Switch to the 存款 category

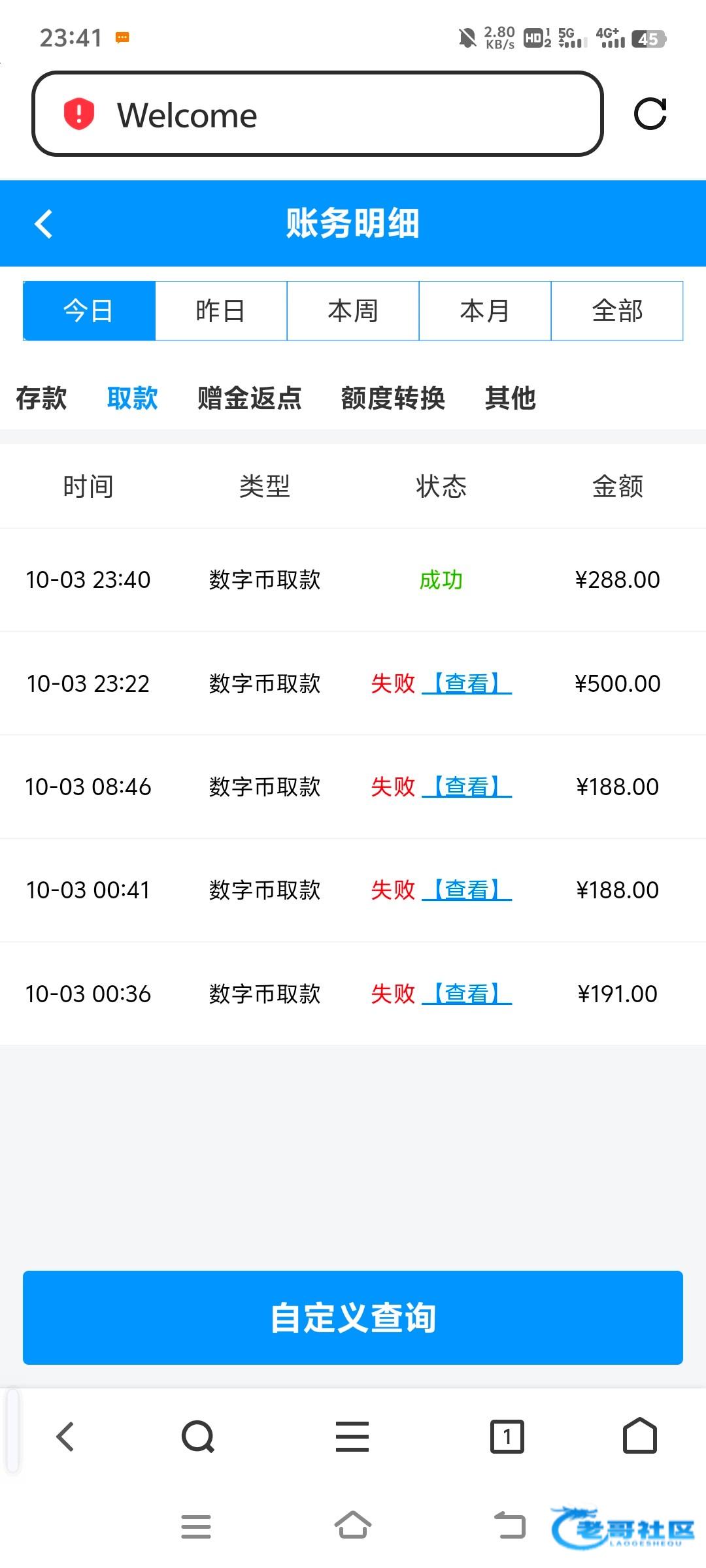click(x=41, y=398)
